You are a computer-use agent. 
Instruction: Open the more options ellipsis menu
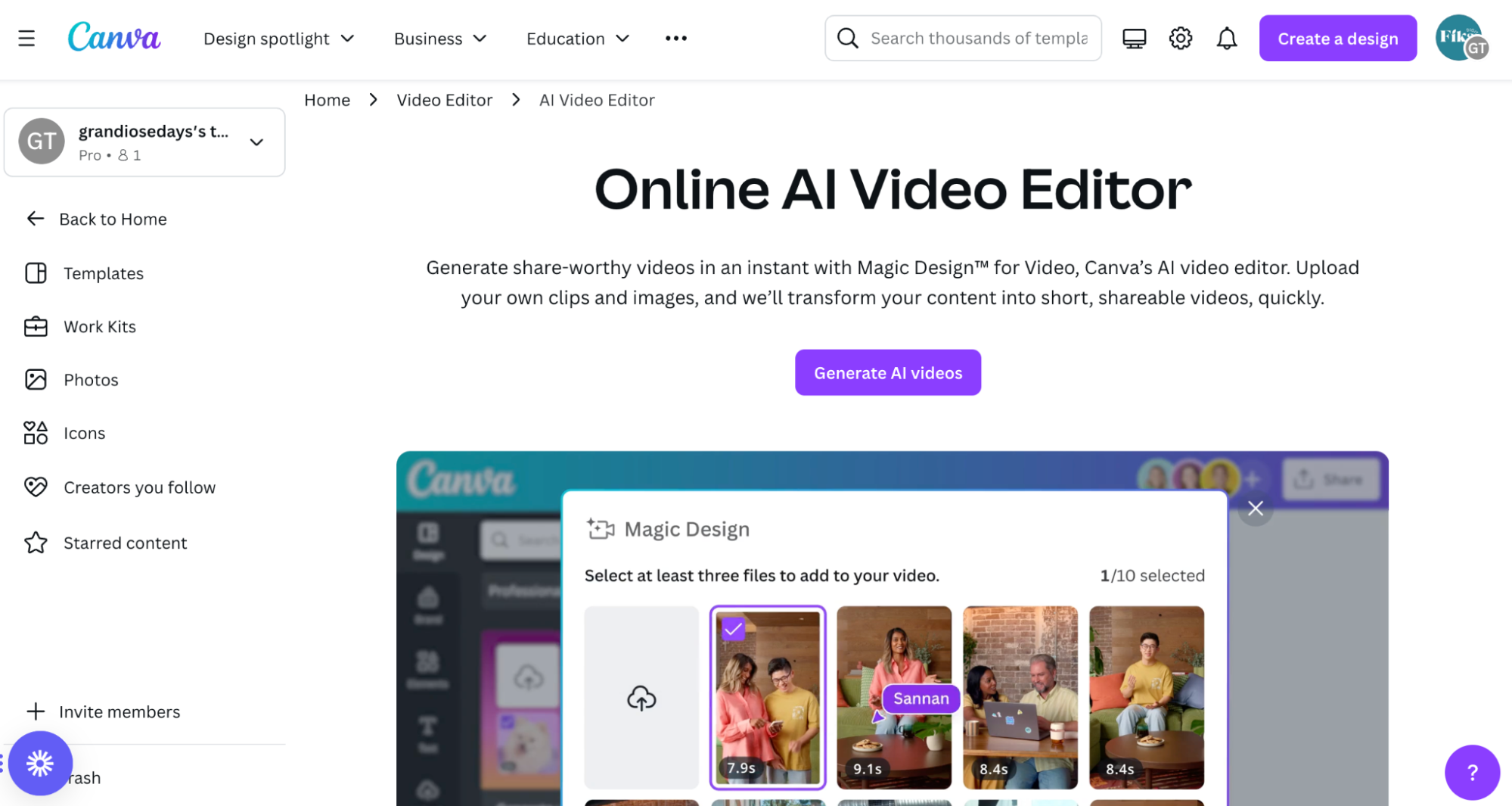pyautogui.click(x=676, y=38)
